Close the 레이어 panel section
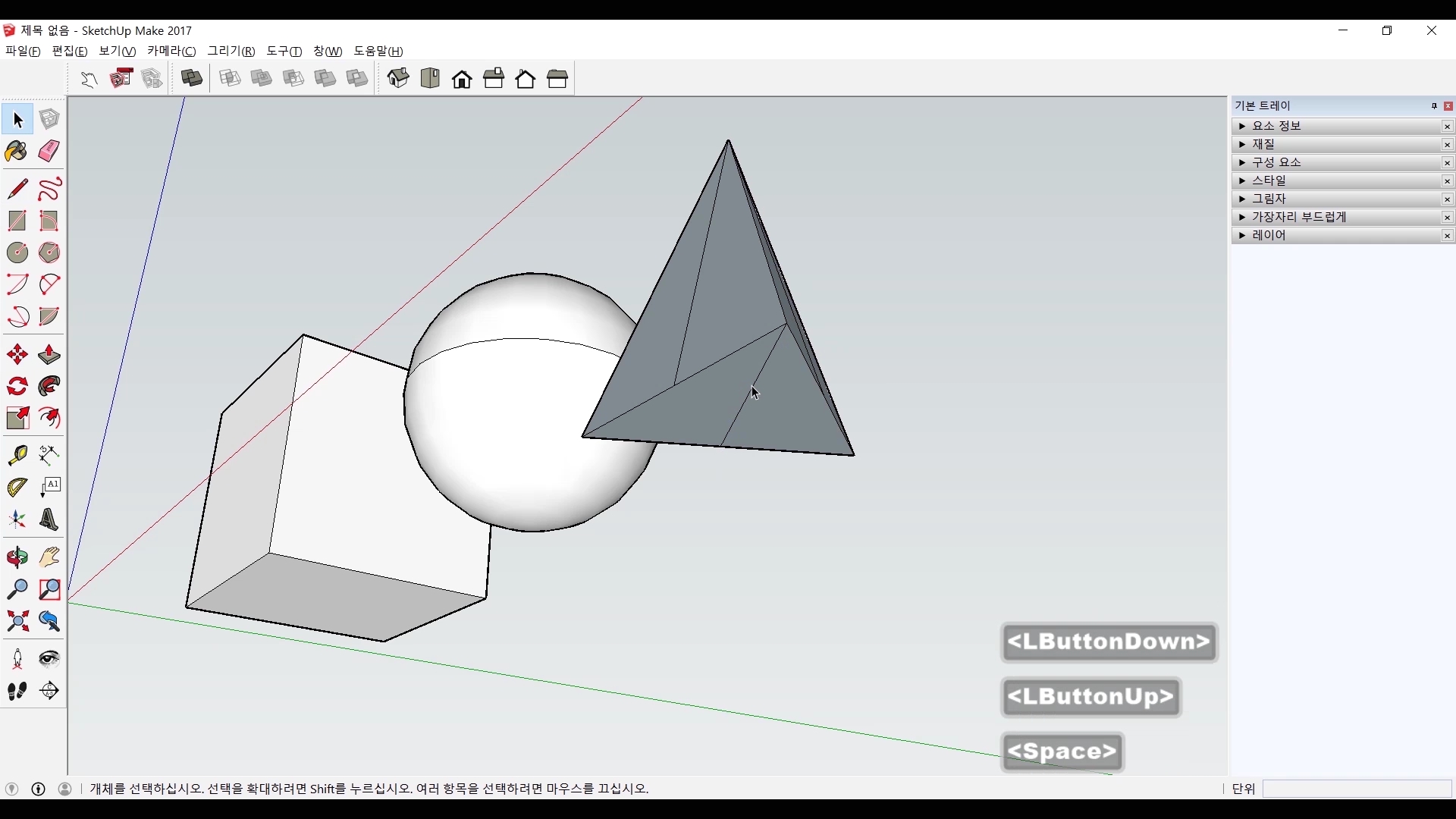The height and width of the screenshot is (819, 1456). tap(1448, 236)
